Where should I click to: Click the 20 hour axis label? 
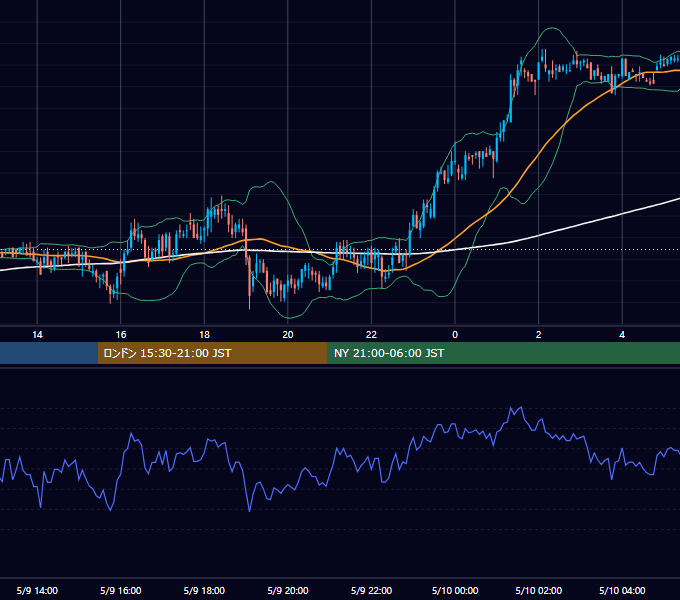point(288,335)
